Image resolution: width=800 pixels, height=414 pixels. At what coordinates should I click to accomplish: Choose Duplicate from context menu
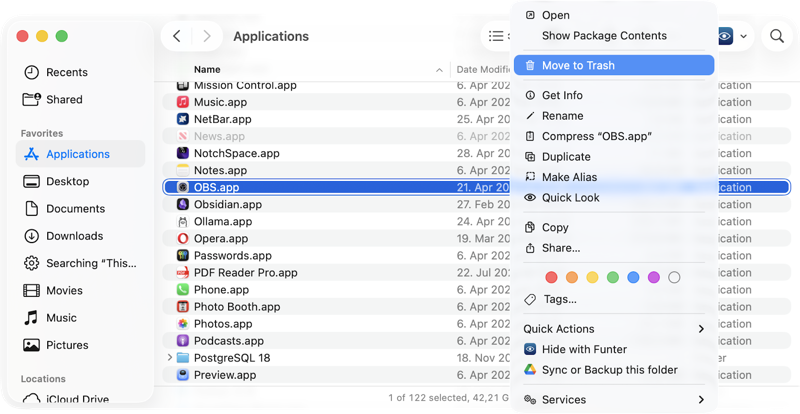[614, 157]
